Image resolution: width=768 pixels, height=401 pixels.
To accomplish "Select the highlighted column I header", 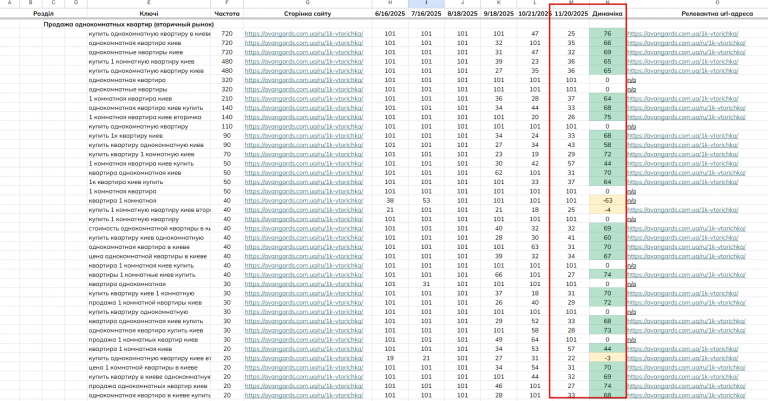I will point(426,3).
